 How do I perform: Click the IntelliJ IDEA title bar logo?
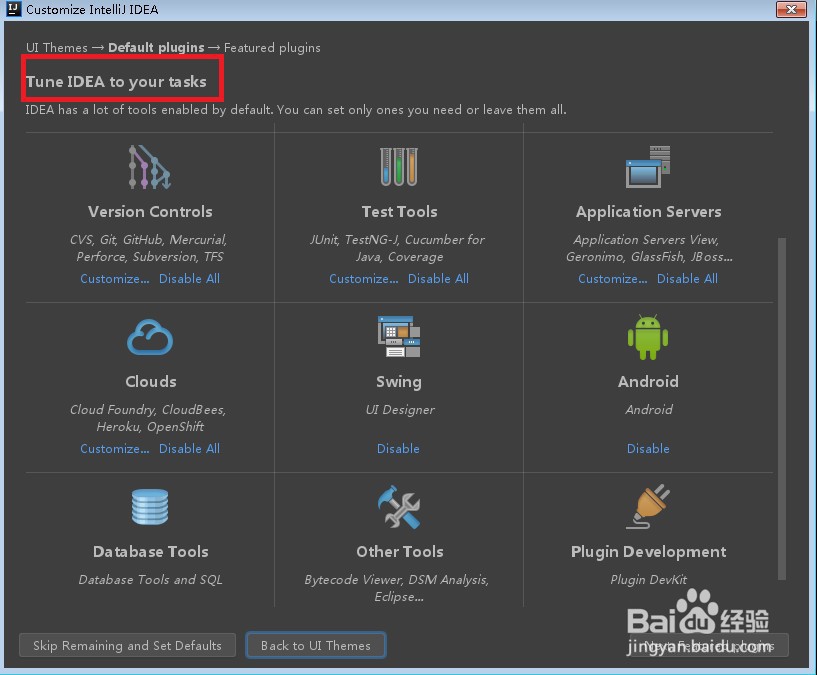coord(14,9)
